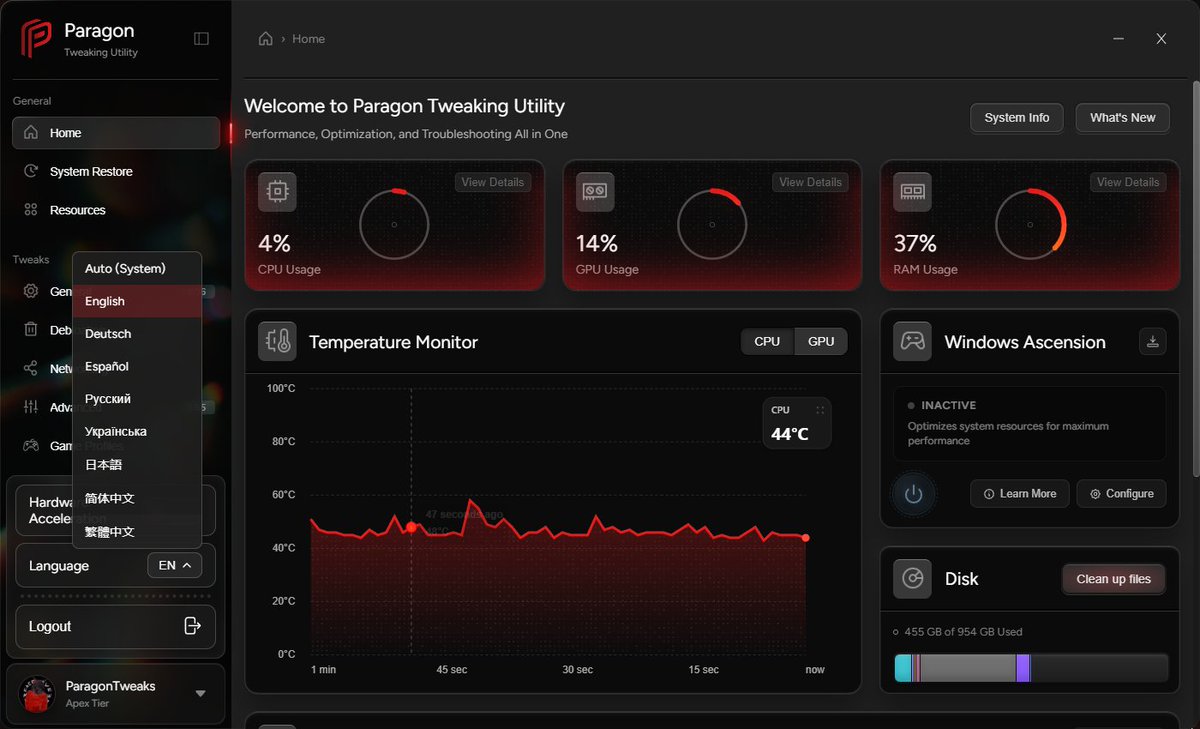Select the Disk panel icon
Screen dimensions: 1200x729
click(912, 578)
